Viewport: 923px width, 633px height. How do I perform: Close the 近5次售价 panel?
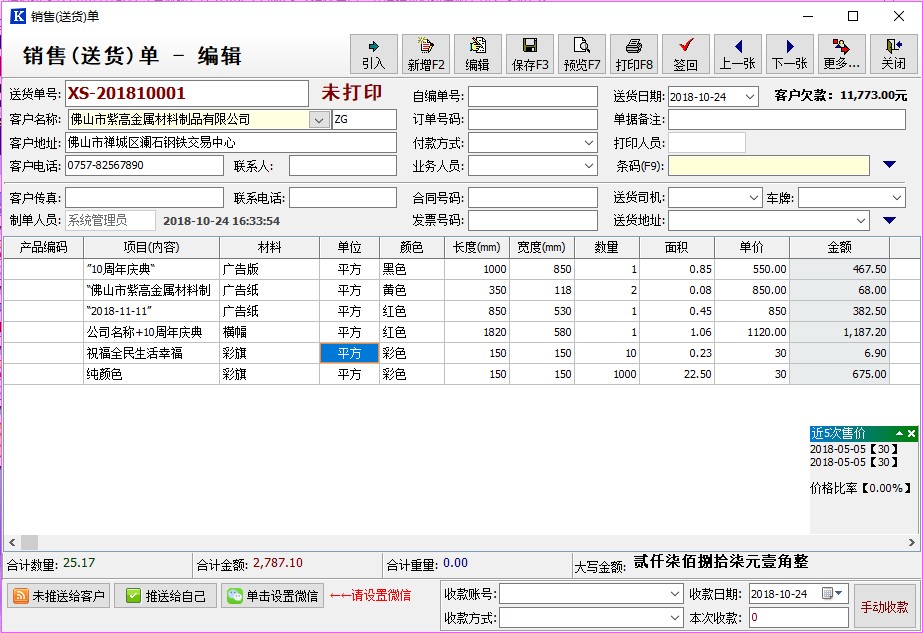pyautogui.click(x=911, y=433)
